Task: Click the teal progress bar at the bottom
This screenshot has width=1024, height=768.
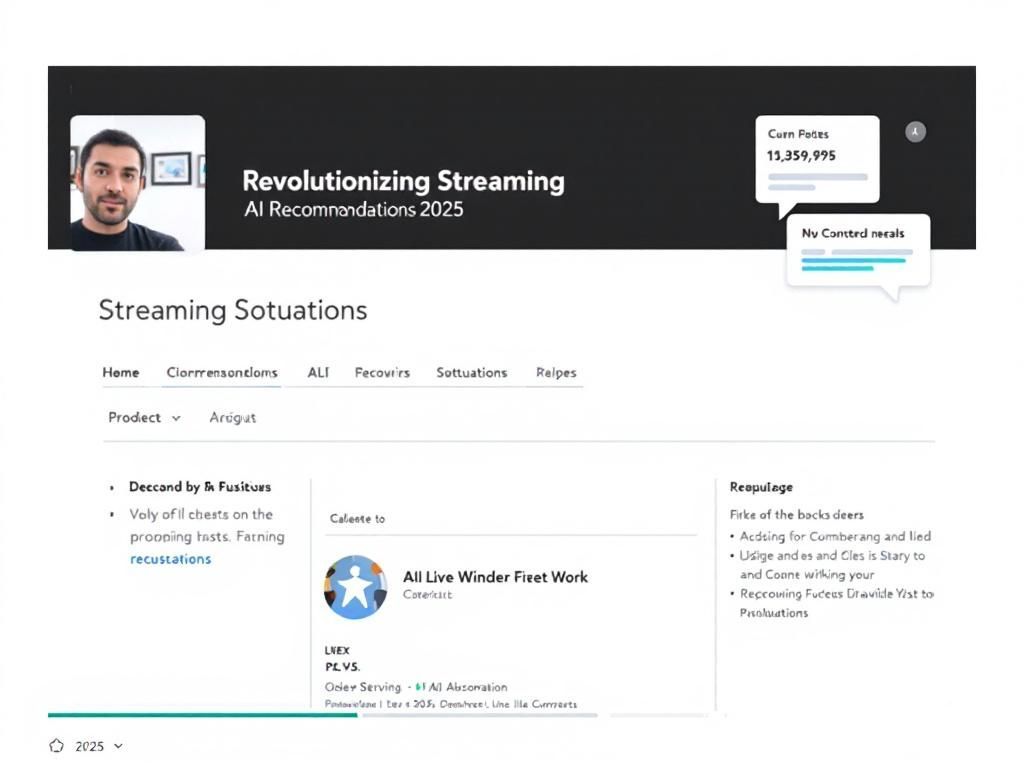Action: tap(200, 713)
